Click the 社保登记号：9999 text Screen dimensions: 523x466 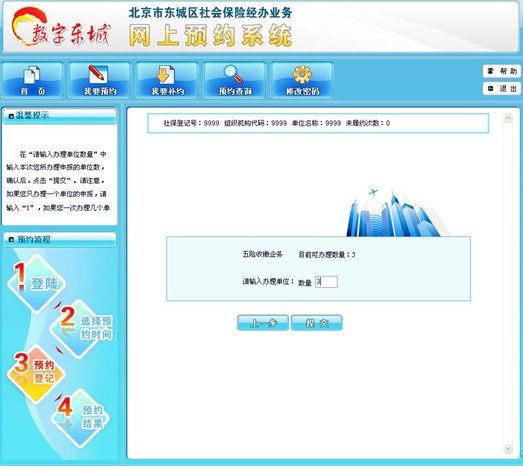pyautogui.click(x=191, y=123)
